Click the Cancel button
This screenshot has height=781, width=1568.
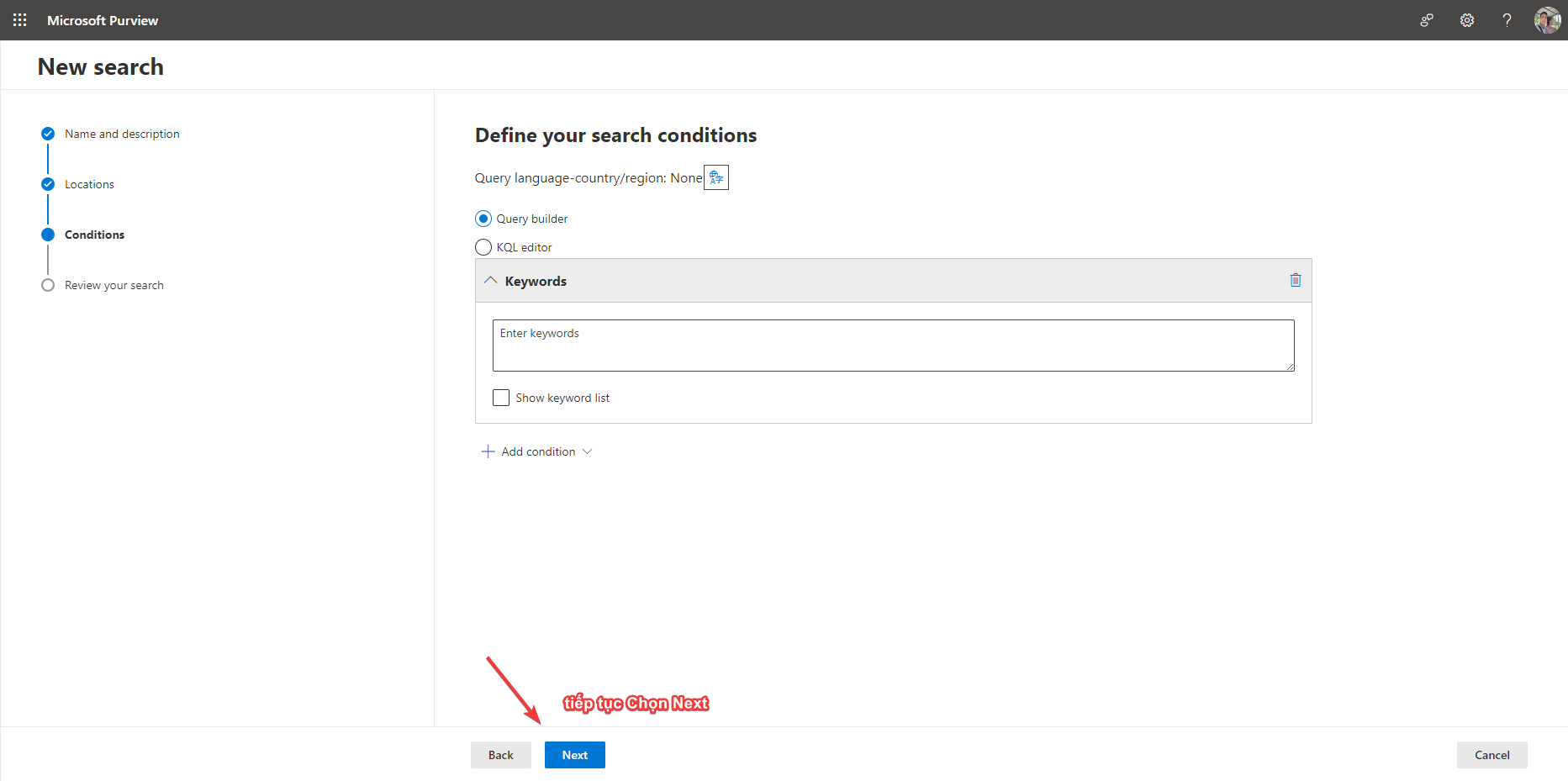[x=1491, y=755]
